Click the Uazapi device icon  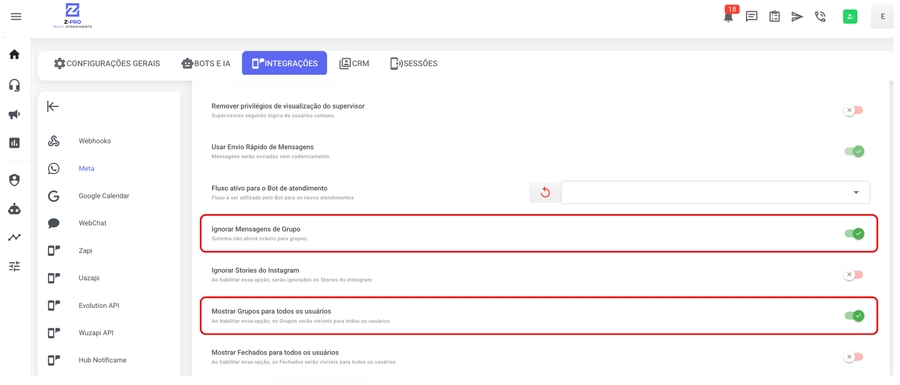53,278
